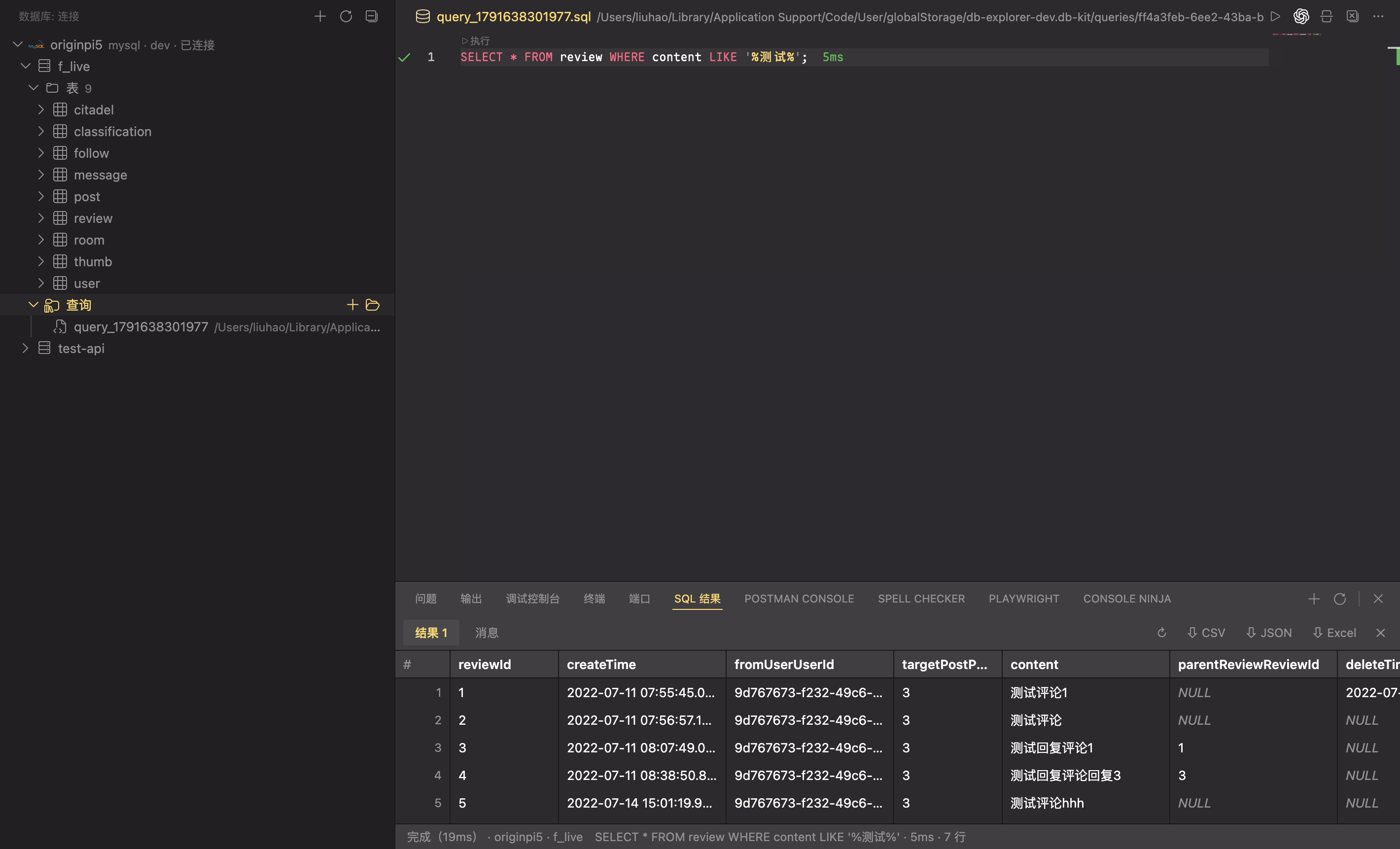Screen dimensions: 1400x849
Task: Export results as CSV
Action: 1206,633
